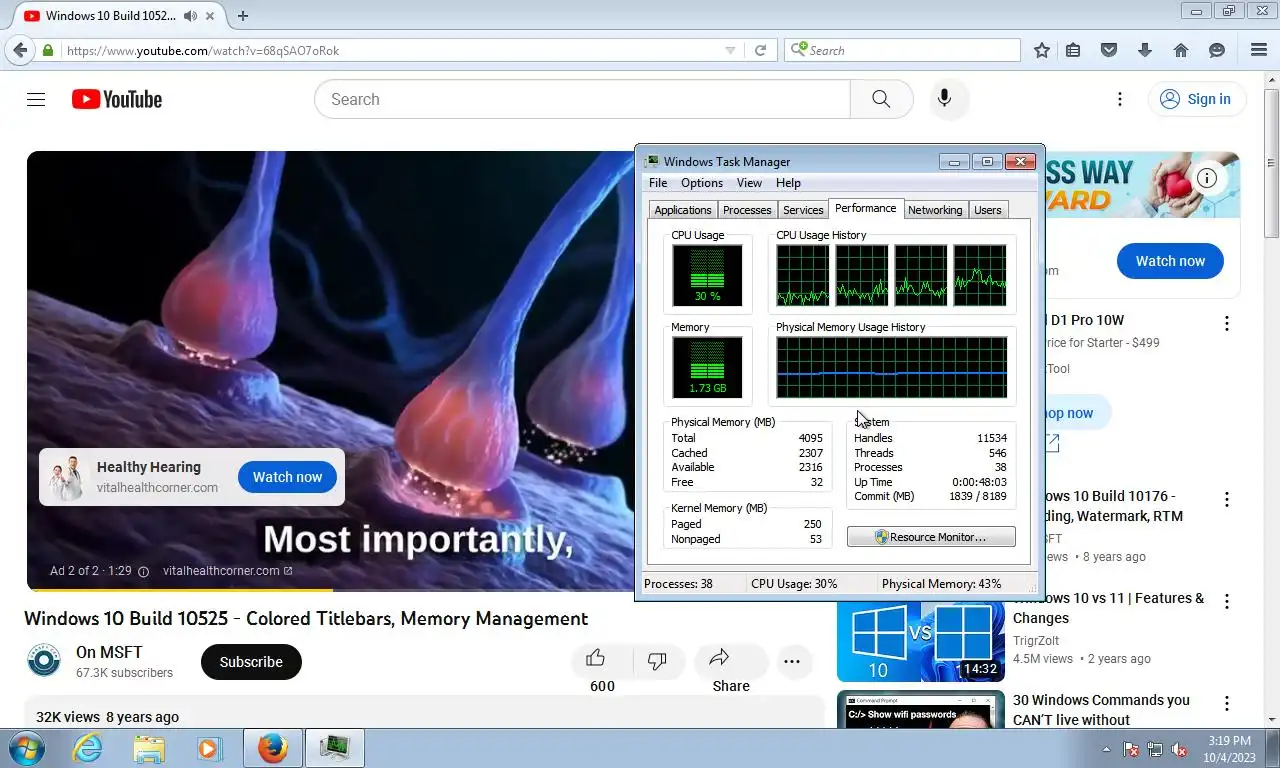Open a new Firefox tab
The width and height of the screenshot is (1280, 768).
point(242,16)
